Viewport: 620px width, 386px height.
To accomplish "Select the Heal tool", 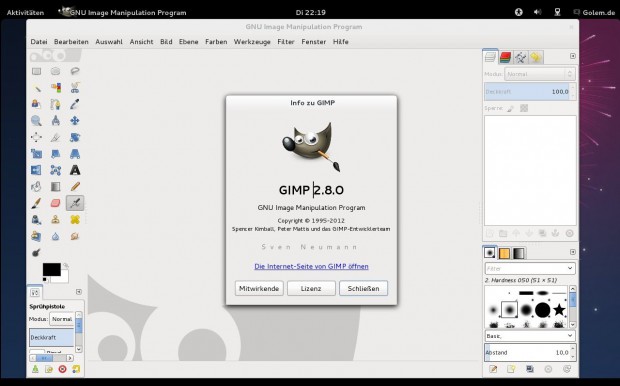I will [75, 219].
